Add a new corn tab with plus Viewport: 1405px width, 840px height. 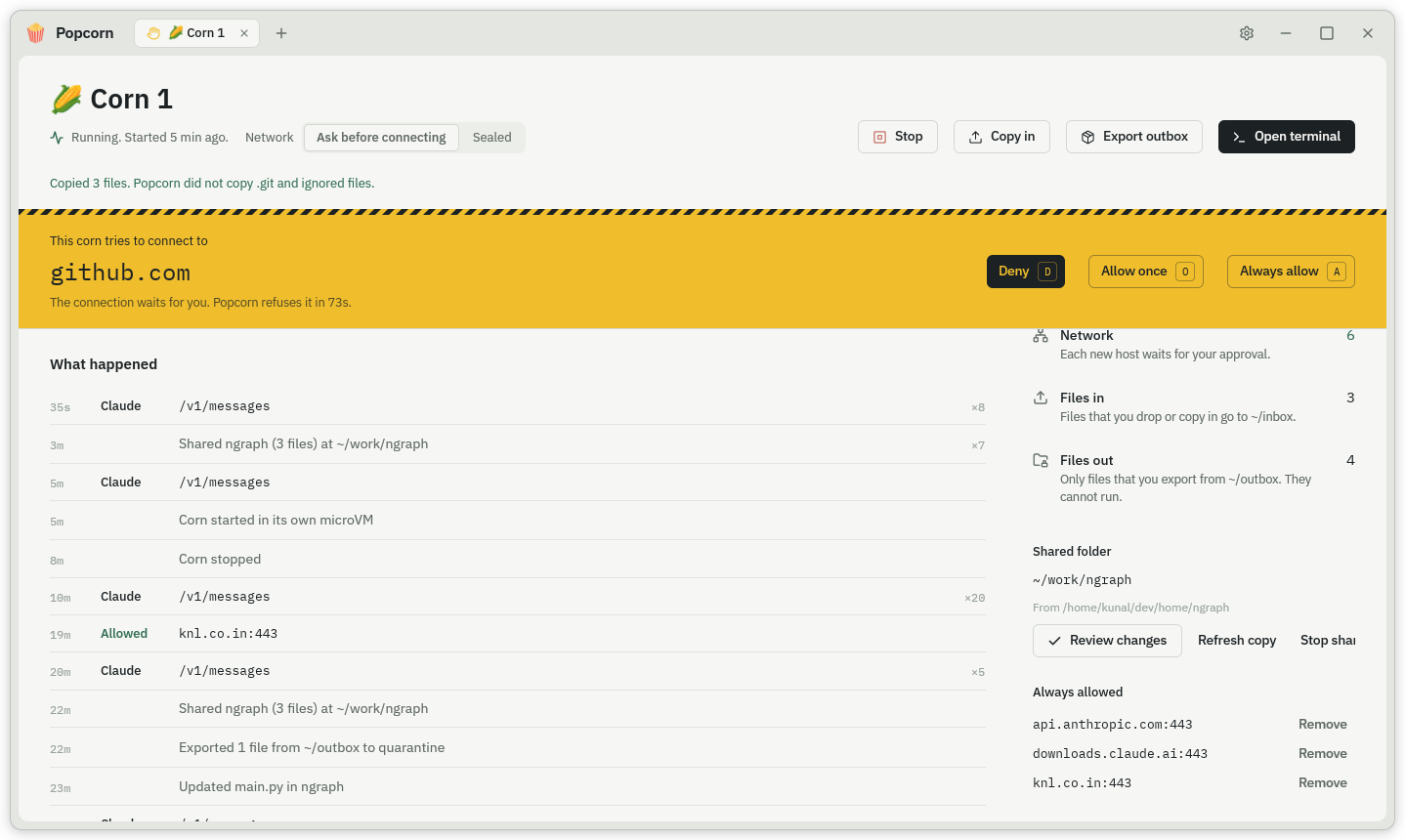point(281,33)
